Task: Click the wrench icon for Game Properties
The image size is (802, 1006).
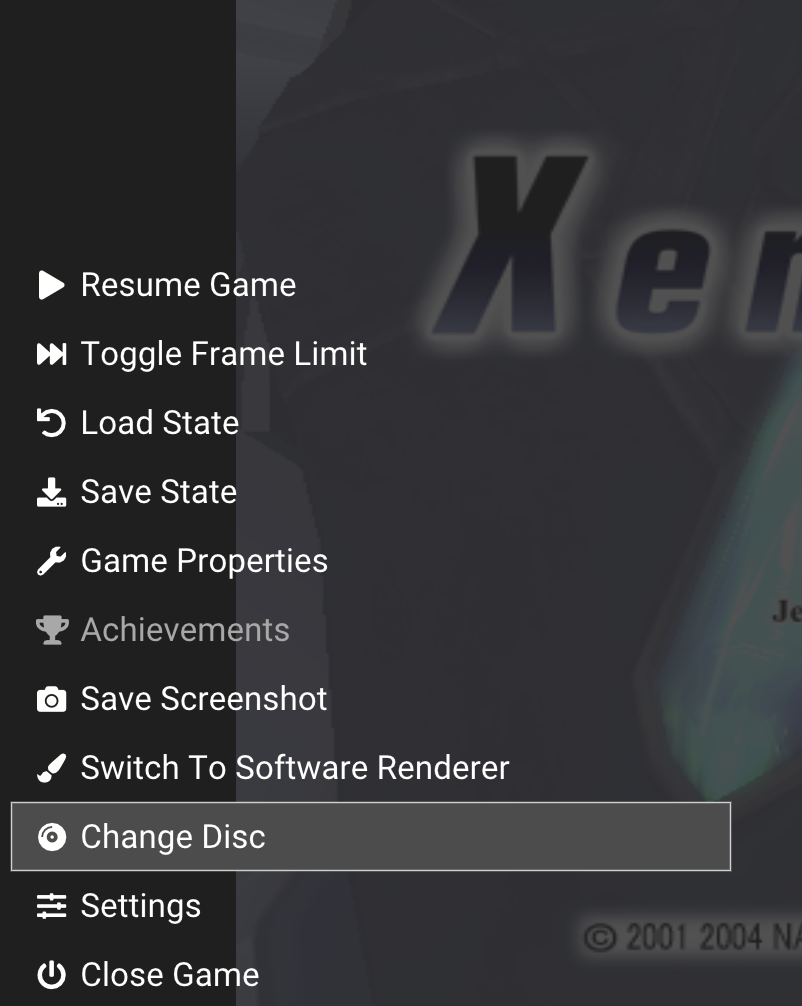Action: (x=51, y=561)
